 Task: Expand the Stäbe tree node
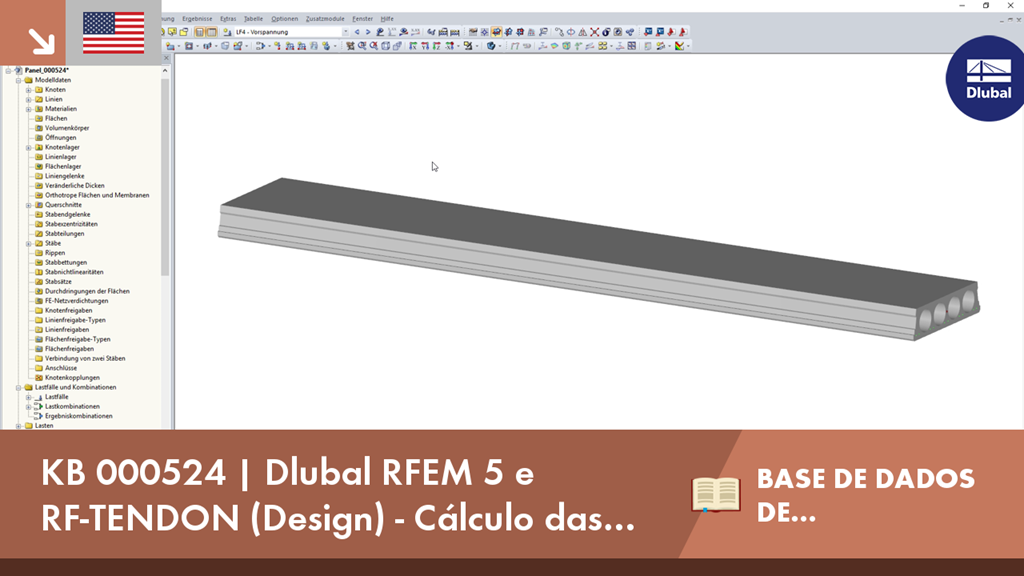point(29,243)
